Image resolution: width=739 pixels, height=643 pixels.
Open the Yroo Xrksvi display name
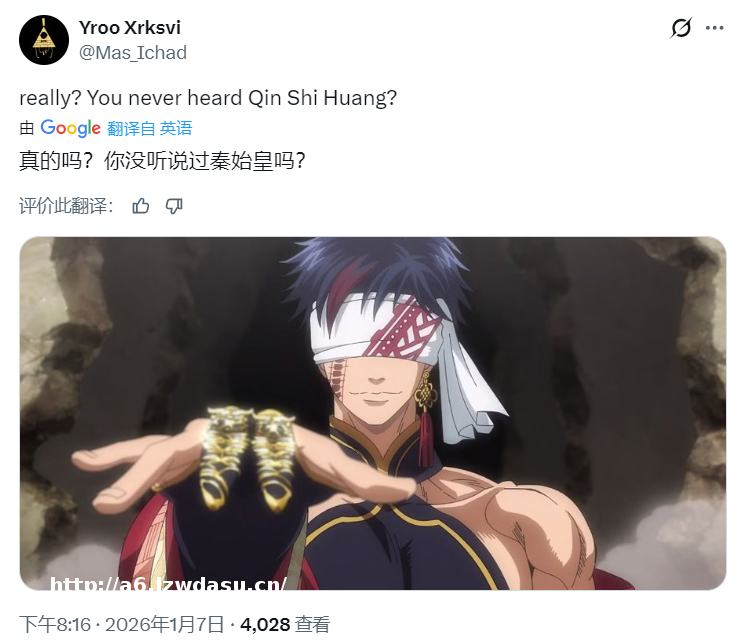[130, 28]
